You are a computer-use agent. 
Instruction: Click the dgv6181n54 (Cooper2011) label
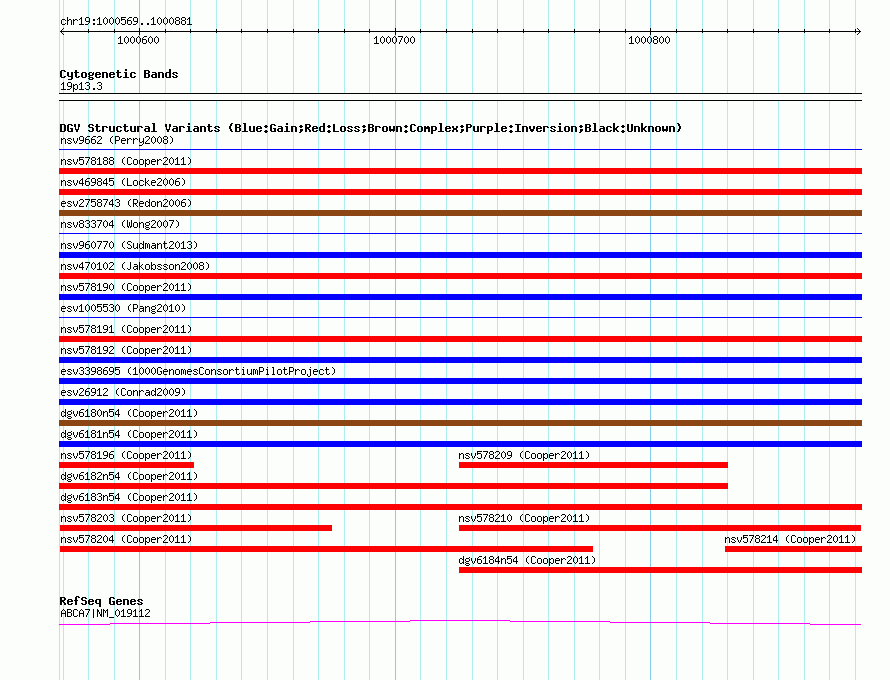click(129, 434)
